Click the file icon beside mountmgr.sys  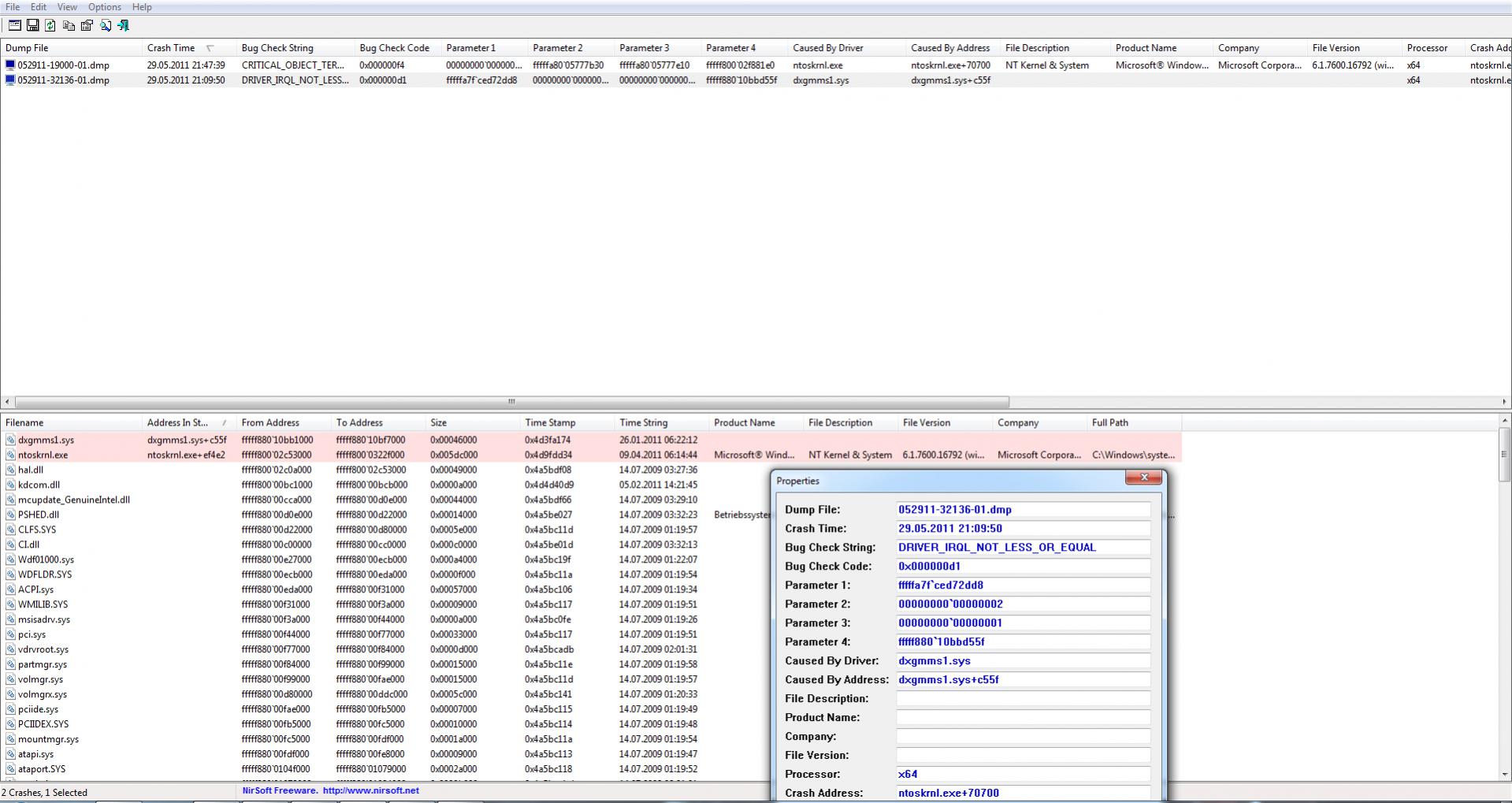(x=10, y=739)
